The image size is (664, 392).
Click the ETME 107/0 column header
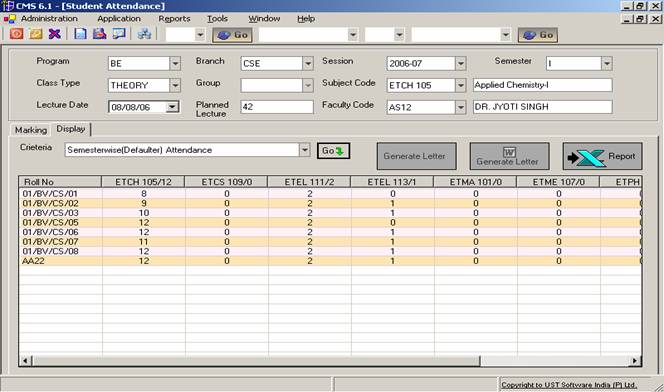[x=559, y=182]
